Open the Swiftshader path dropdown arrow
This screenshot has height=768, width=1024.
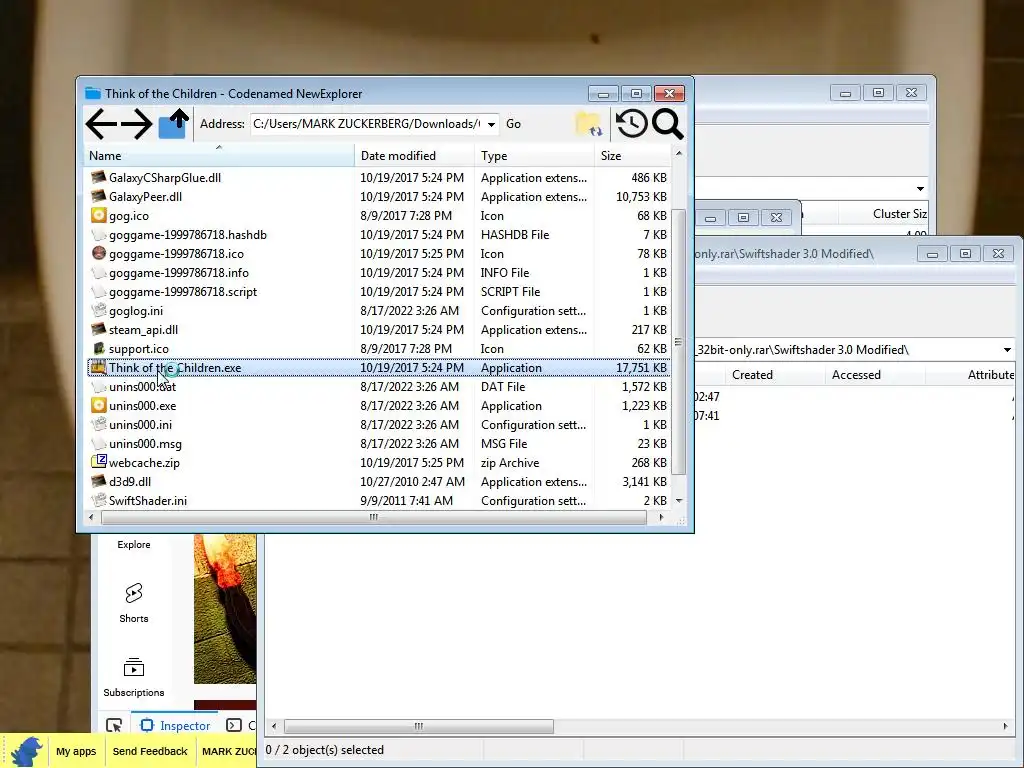[1007, 350]
